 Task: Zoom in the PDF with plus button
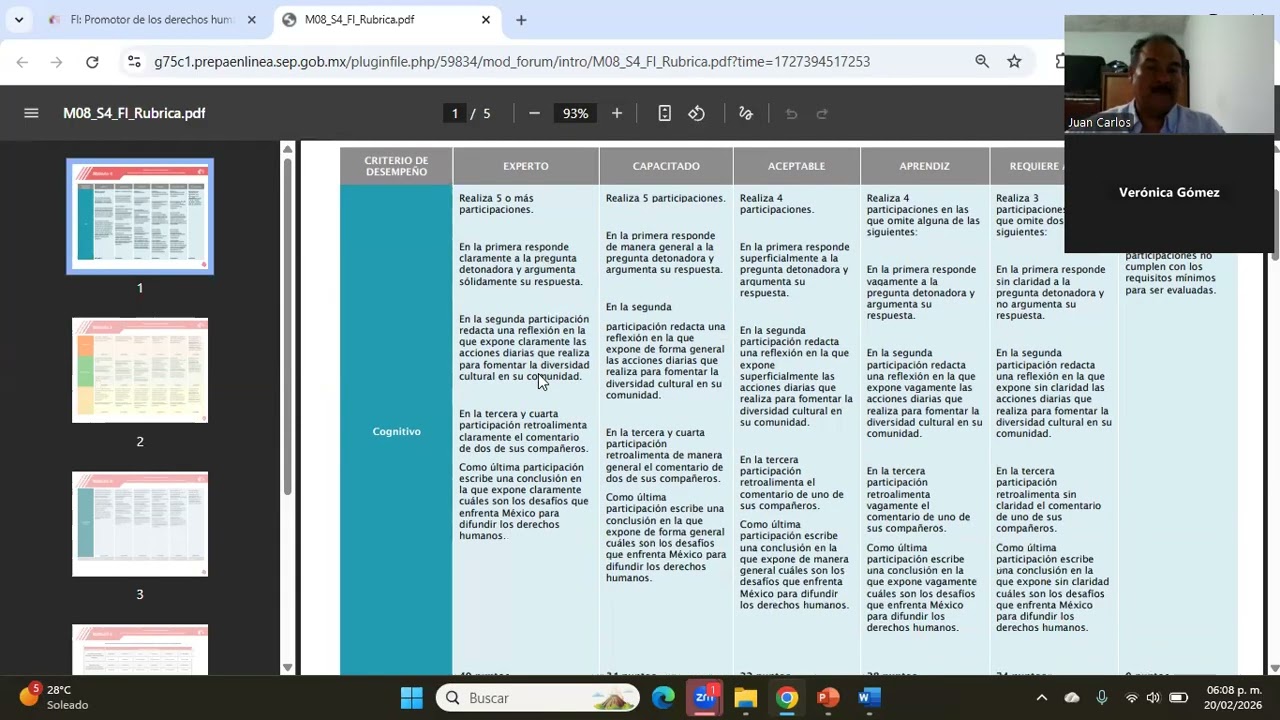[617, 113]
